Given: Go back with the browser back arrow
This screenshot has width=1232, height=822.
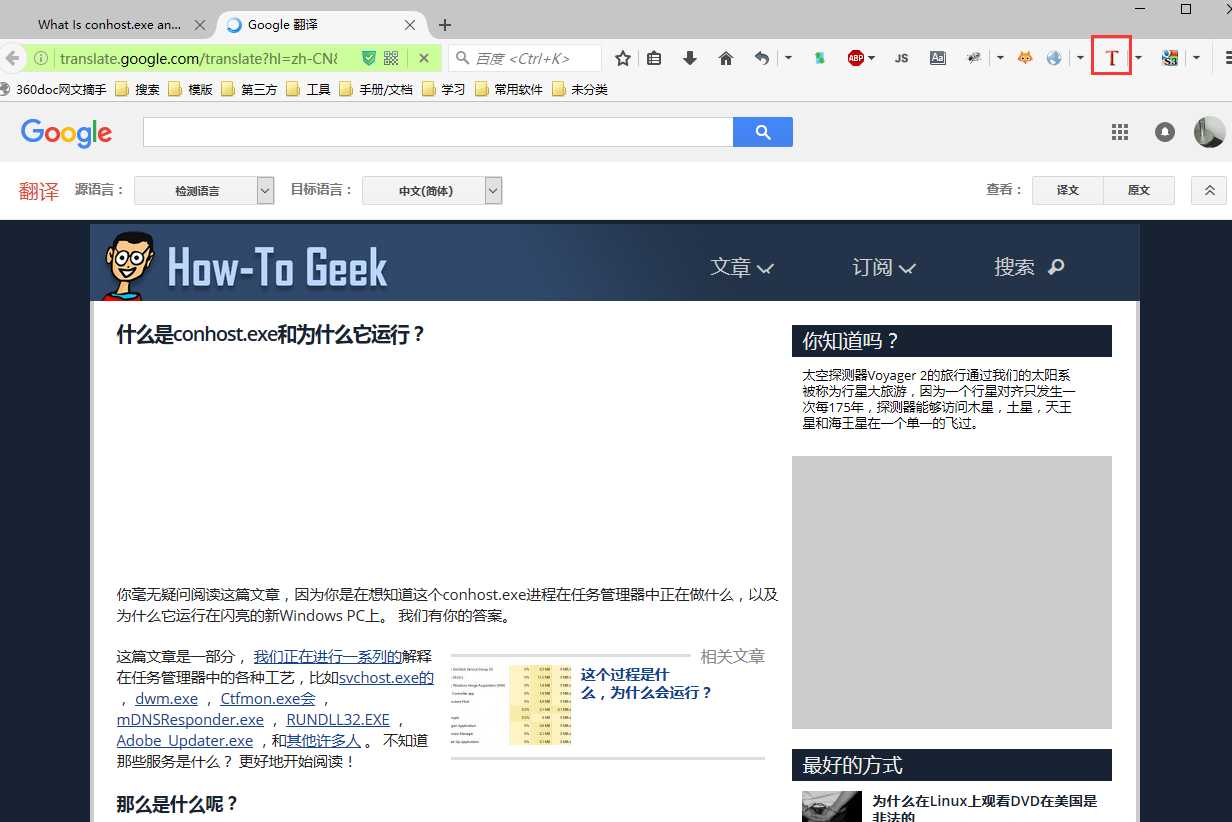Looking at the screenshot, I should [12, 58].
